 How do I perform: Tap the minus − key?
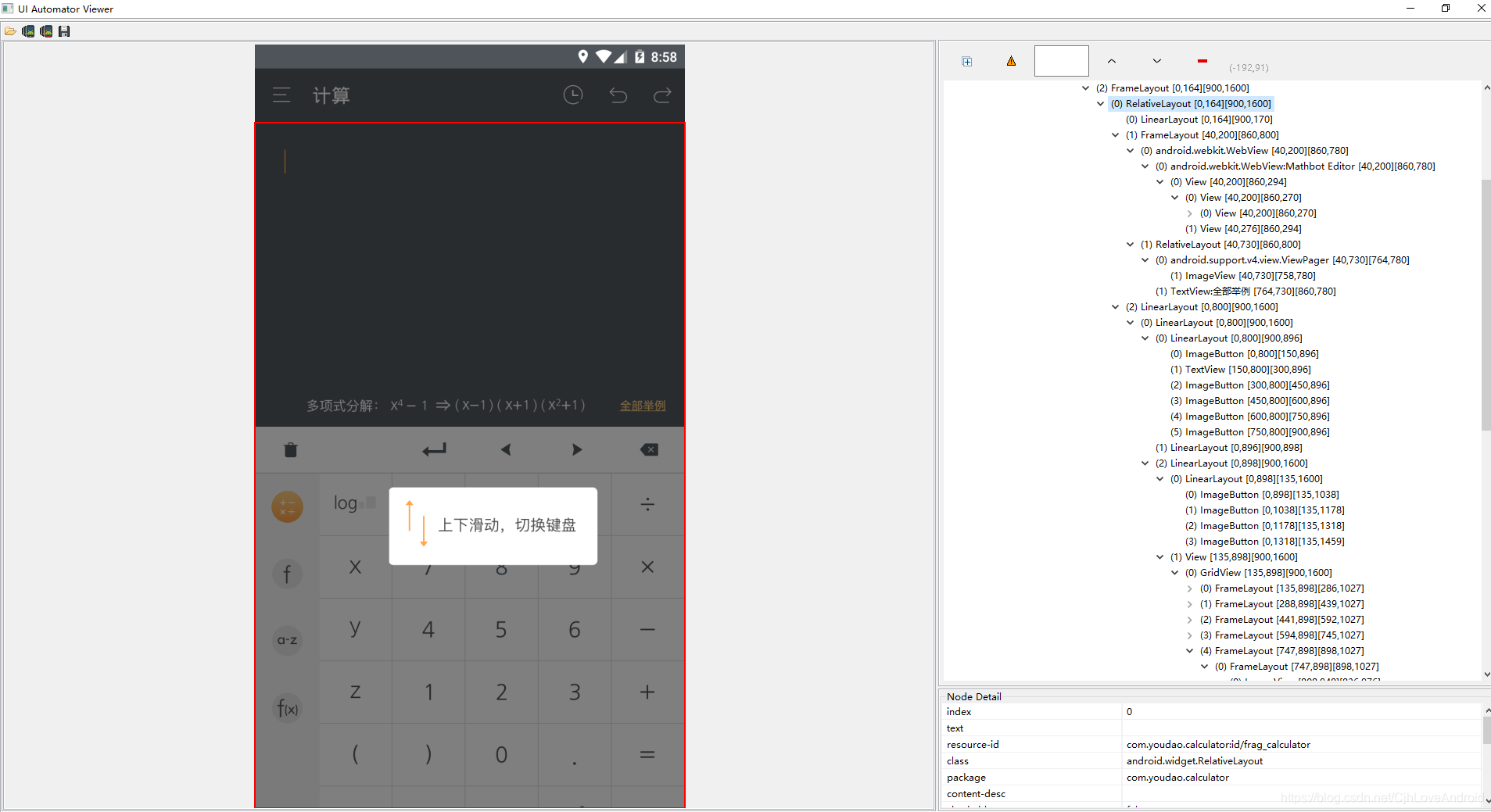click(647, 629)
